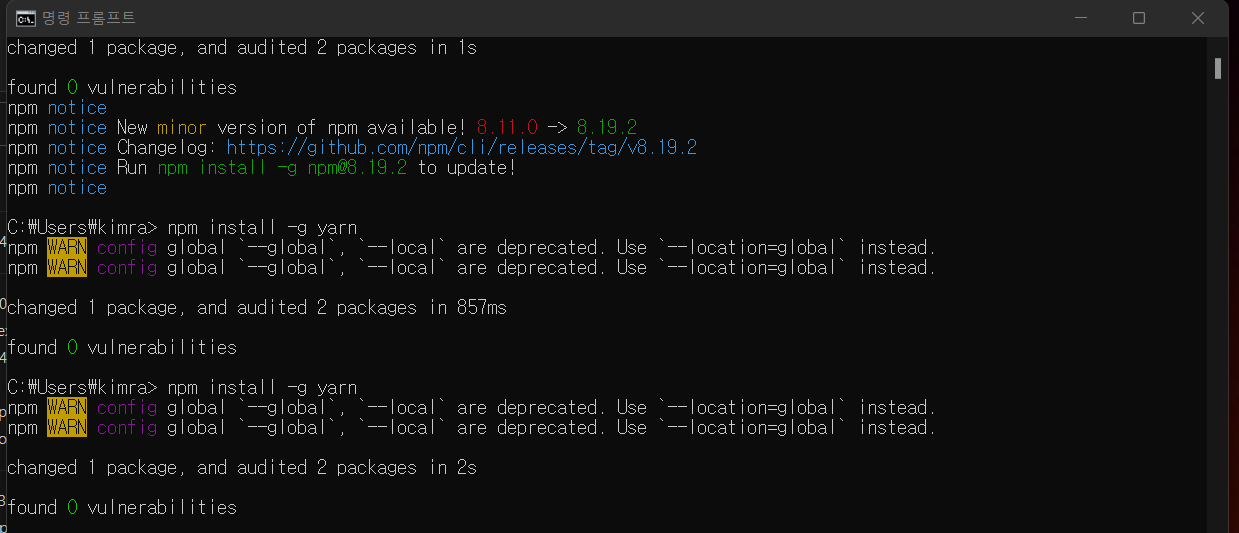Screen dimensions: 1239x533
Task: Click the second 'npm install -g yarn' prompt line
Action: 182,388
